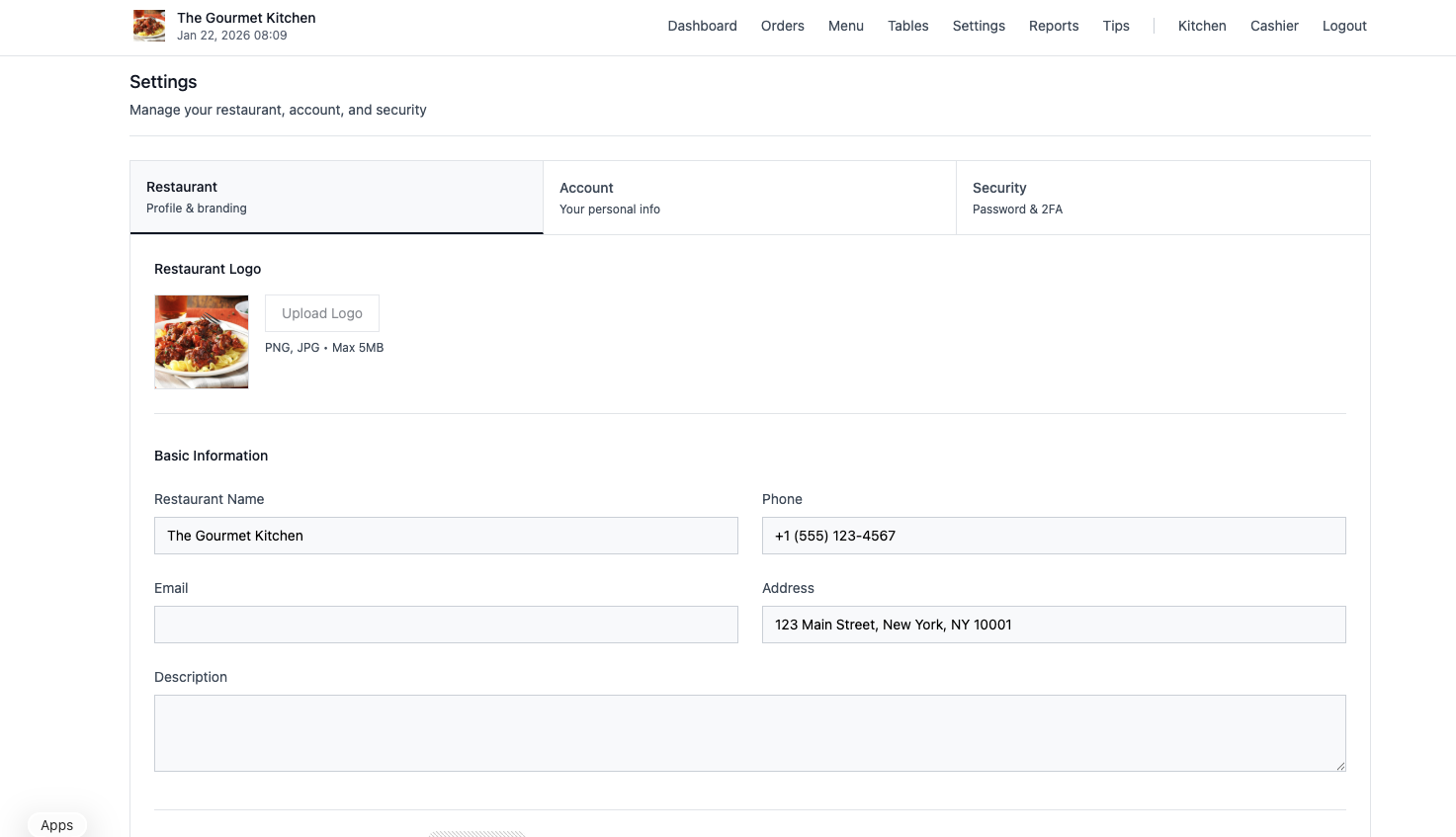Image resolution: width=1456 pixels, height=837 pixels.
Task: Click inside the Restaurant Name field
Action: [445, 535]
